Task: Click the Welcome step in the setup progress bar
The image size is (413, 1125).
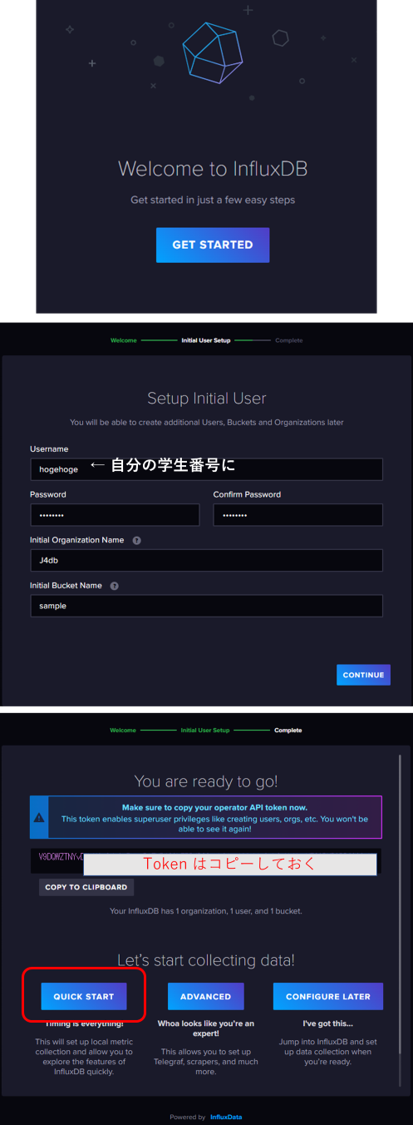Action: point(123,340)
